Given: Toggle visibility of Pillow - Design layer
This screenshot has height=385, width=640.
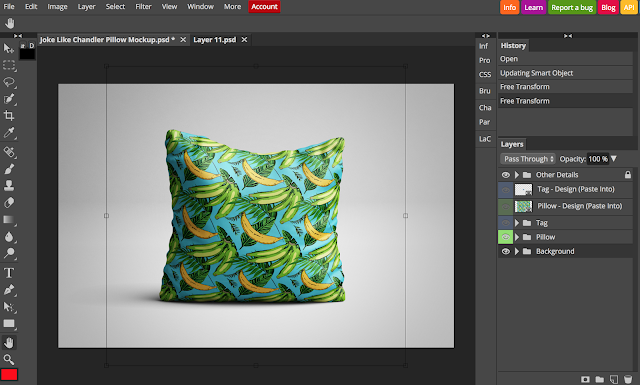Looking at the screenshot, I should pos(505,206).
